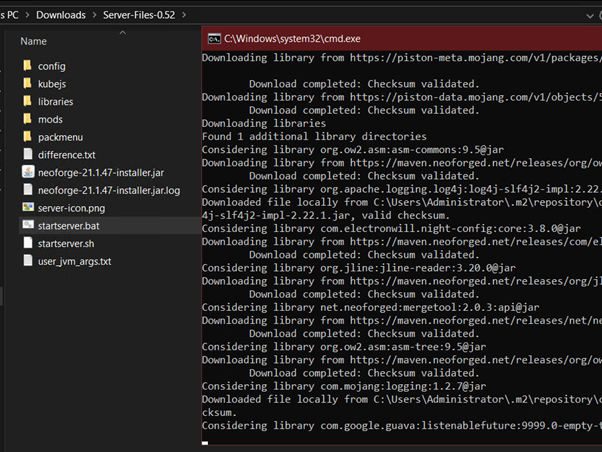
Task: Click the listenablefuture console line
Action: coord(402,426)
